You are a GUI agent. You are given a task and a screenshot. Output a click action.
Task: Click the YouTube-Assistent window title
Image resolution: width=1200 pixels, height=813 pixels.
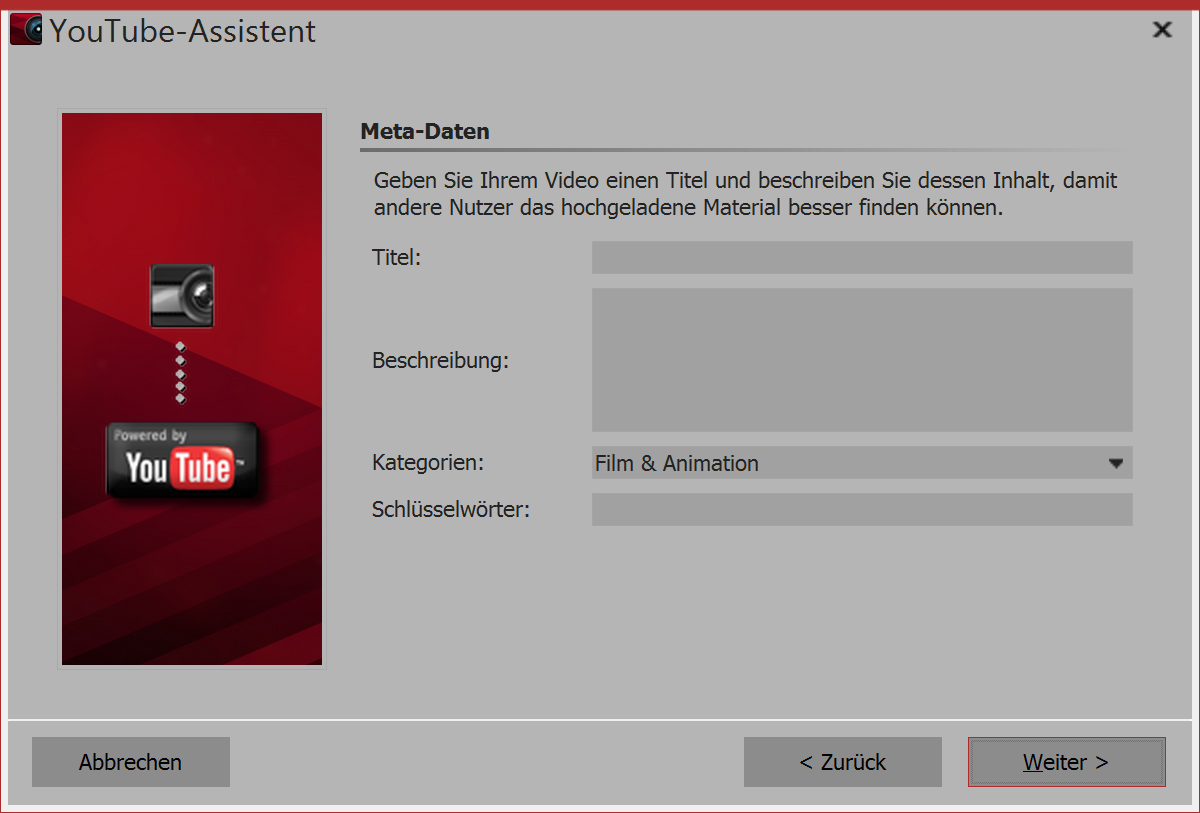182,31
